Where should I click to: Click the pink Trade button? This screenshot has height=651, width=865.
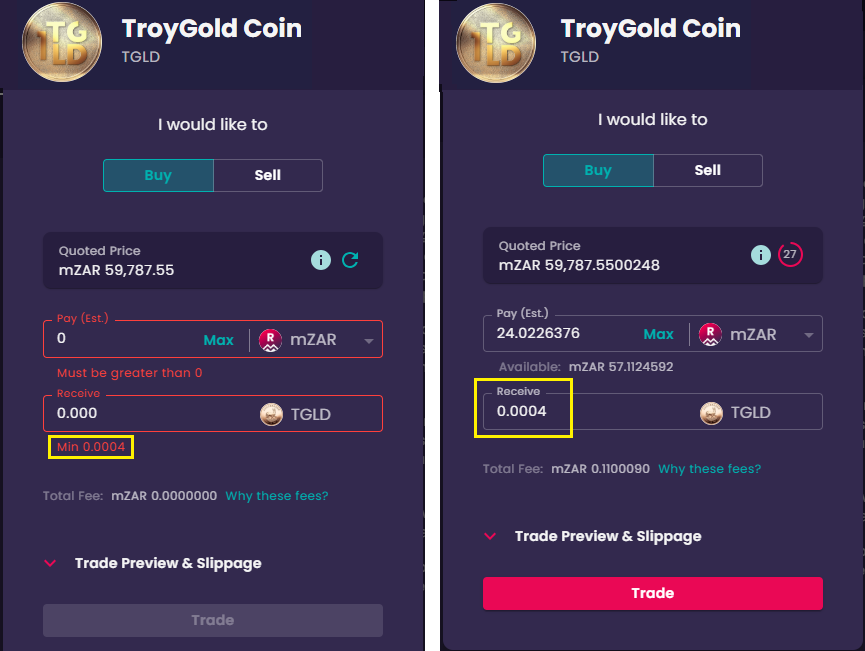(x=653, y=593)
